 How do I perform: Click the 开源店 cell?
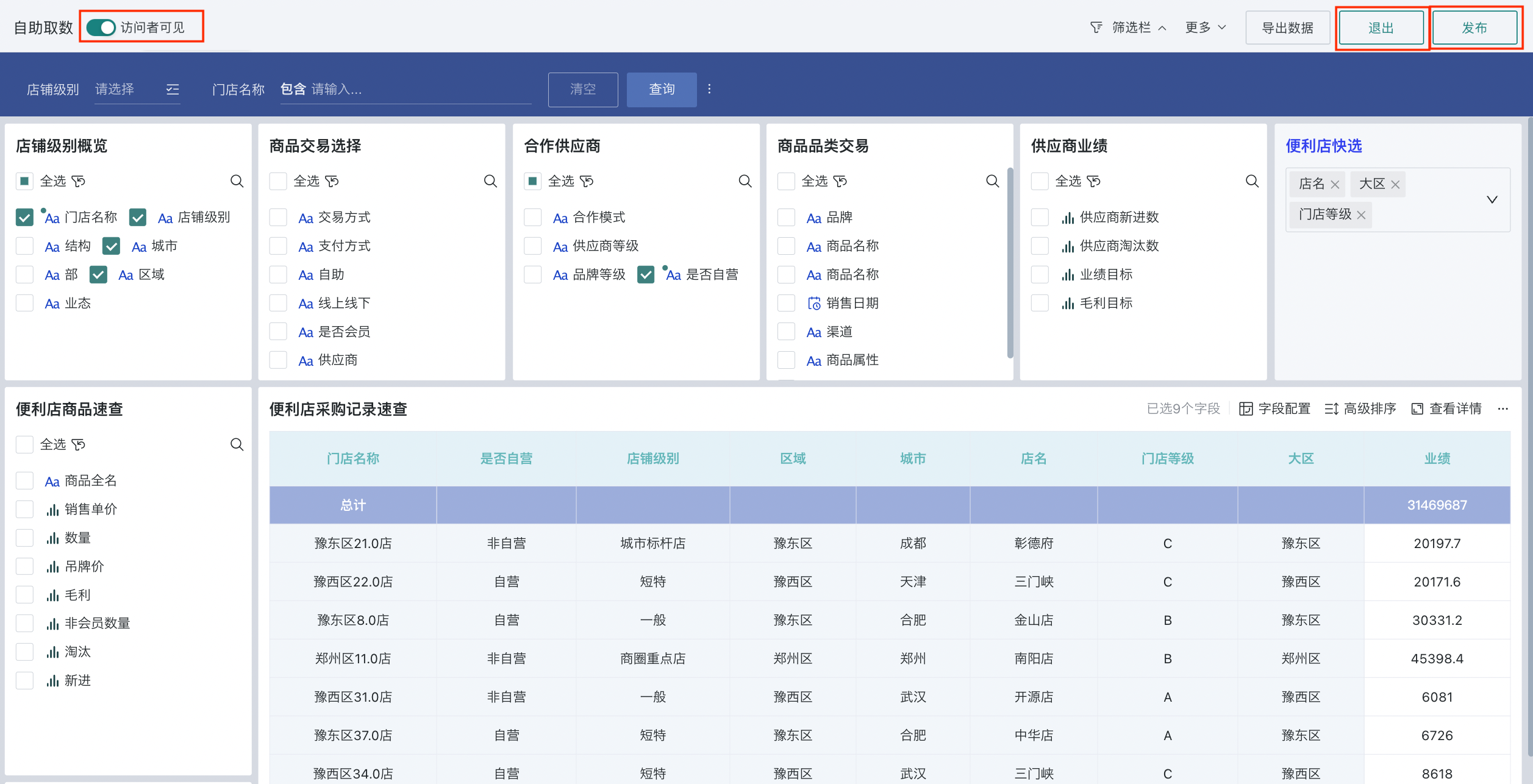point(1034,697)
